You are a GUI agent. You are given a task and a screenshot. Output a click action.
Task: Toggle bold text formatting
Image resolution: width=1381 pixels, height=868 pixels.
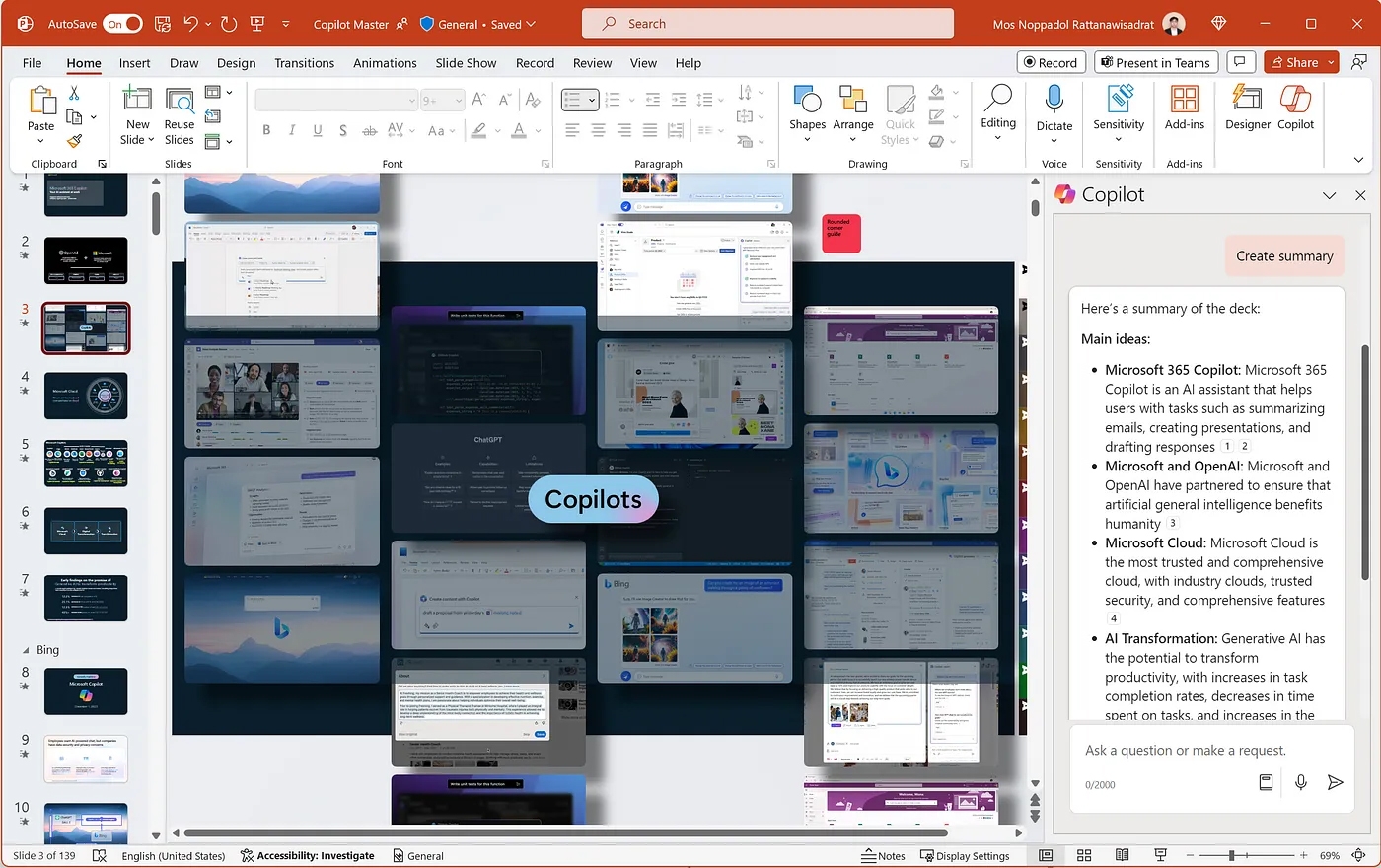[266, 130]
